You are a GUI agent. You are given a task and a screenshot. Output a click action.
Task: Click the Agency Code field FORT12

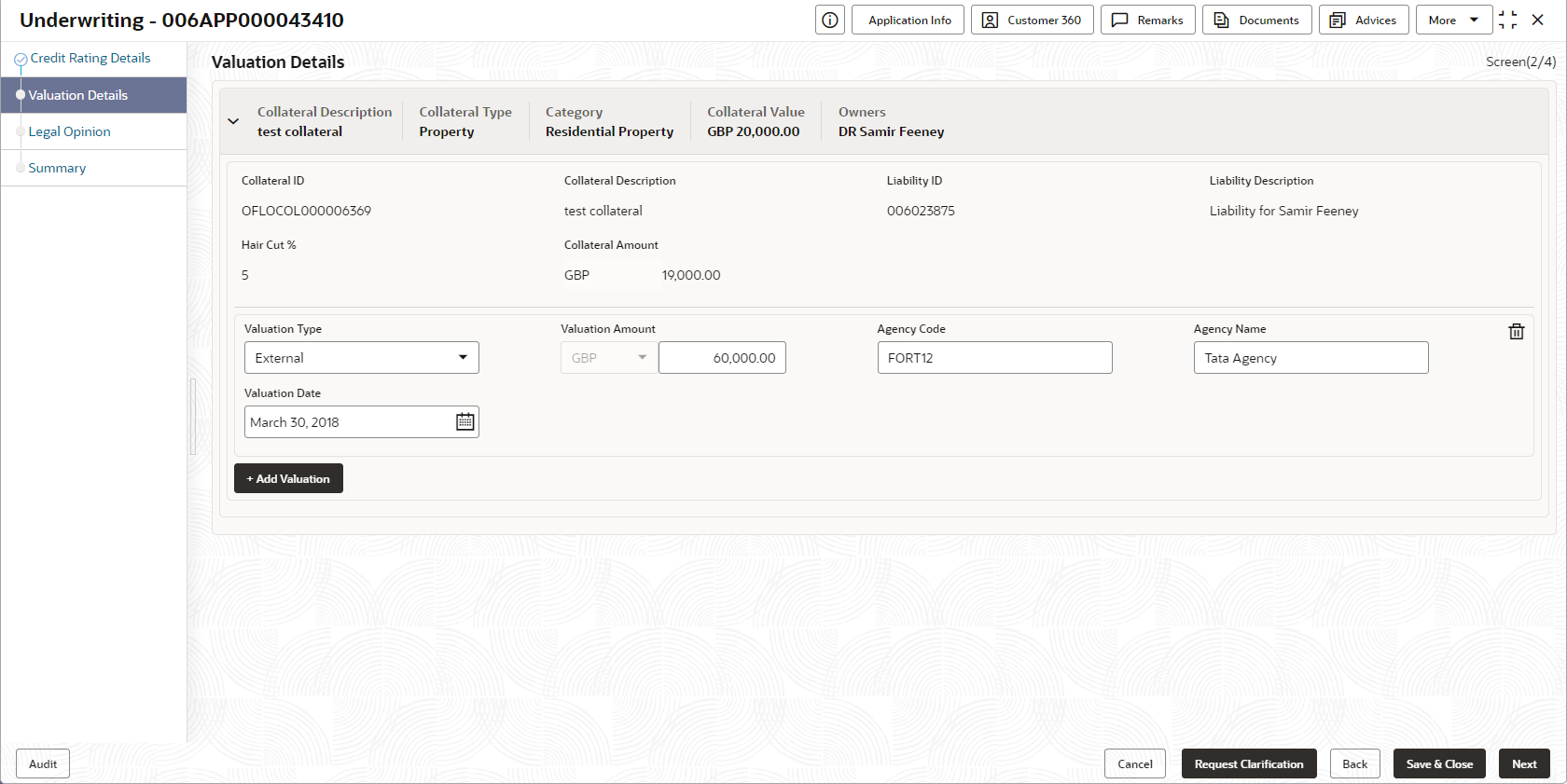pos(994,358)
